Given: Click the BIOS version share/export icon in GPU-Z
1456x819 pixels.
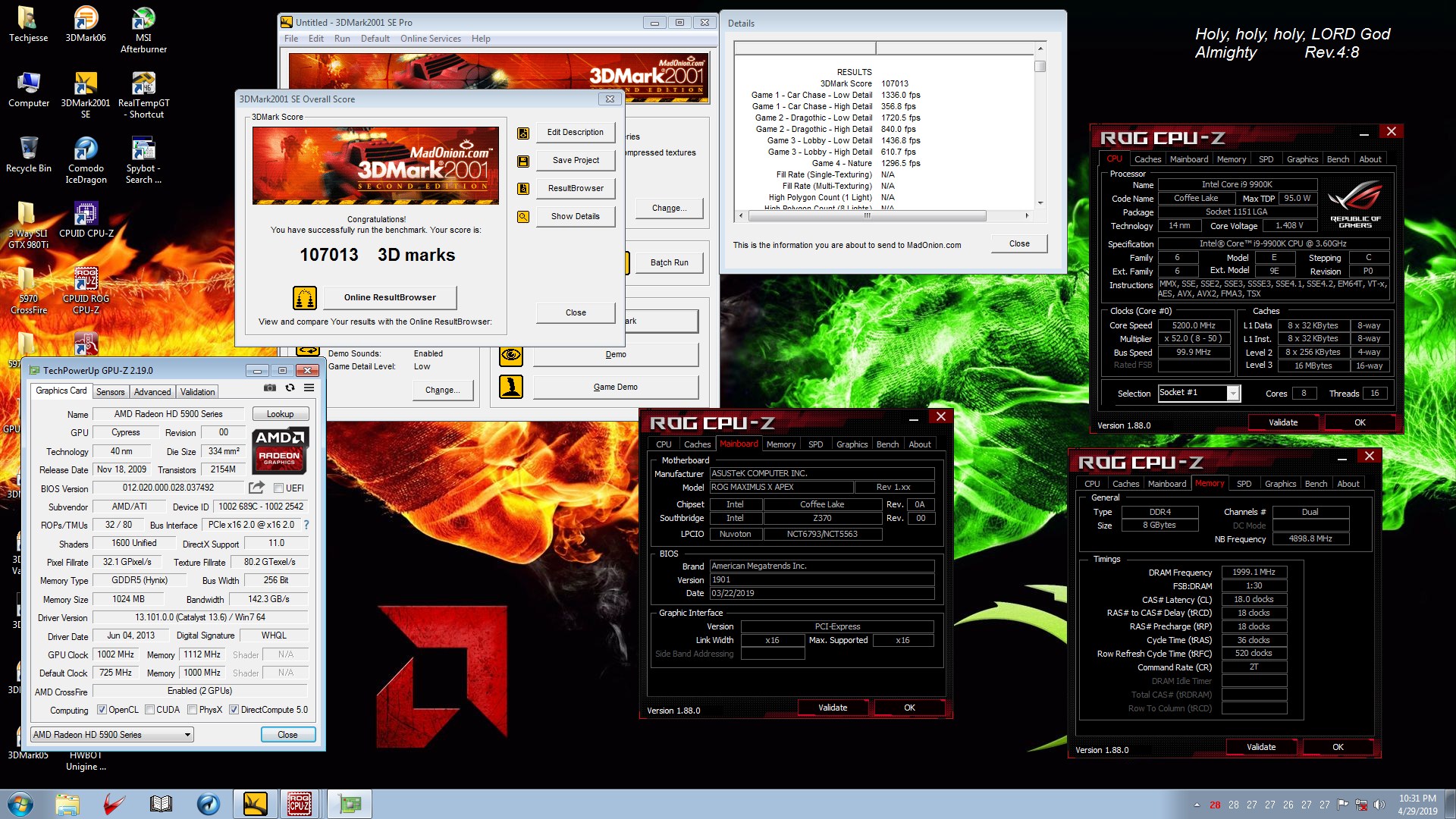Looking at the screenshot, I should [257, 488].
